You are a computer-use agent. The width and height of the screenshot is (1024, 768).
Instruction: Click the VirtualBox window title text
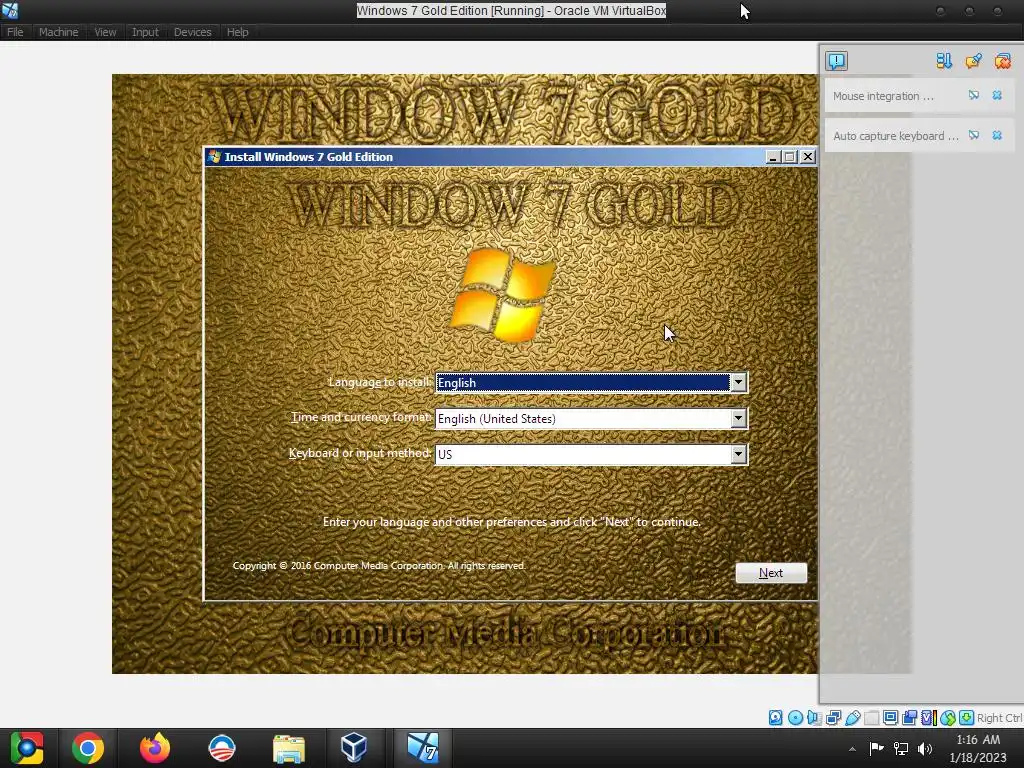pos(511,10)
